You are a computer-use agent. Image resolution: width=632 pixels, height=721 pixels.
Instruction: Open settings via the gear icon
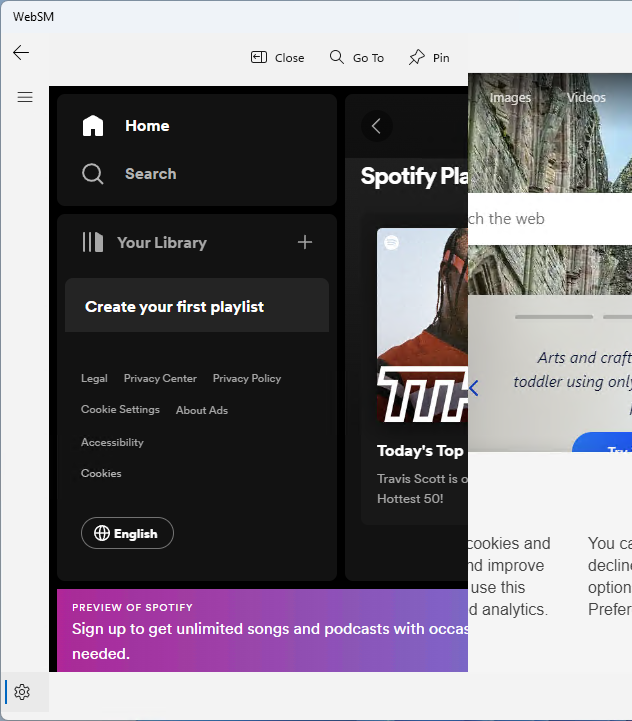click(x=22, y=692)
